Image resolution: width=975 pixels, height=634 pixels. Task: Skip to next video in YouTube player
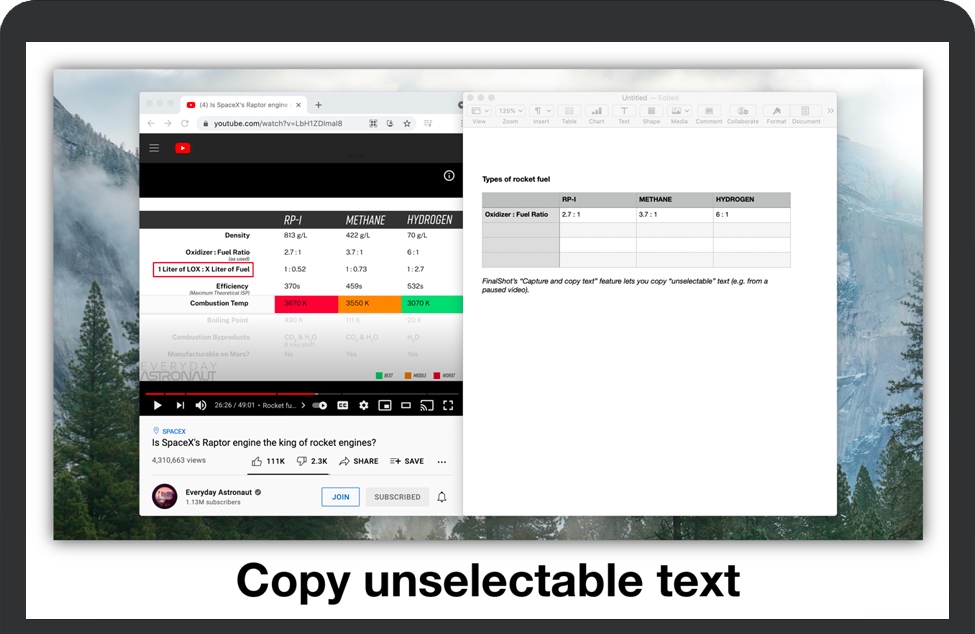(x=180, y=405)
